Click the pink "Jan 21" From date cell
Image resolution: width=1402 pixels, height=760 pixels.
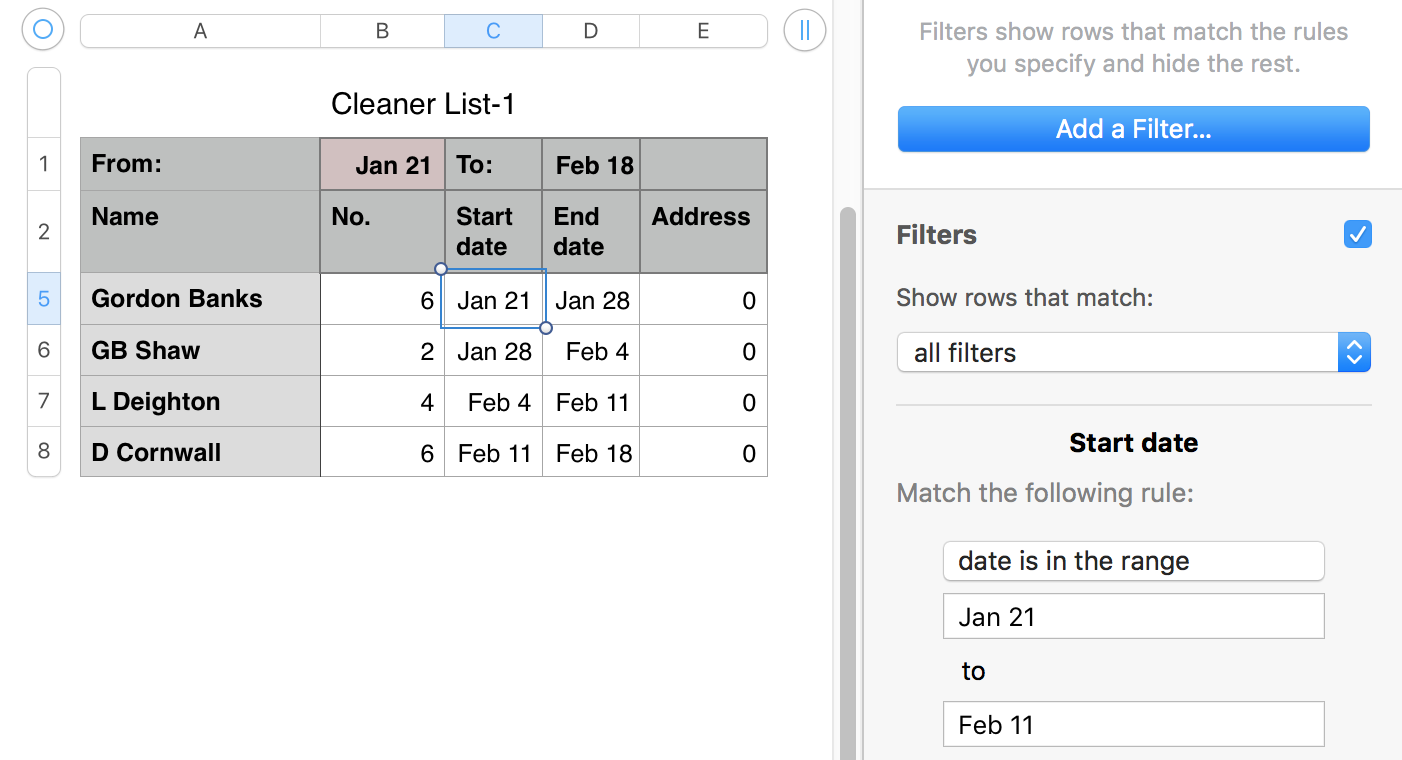382,165
